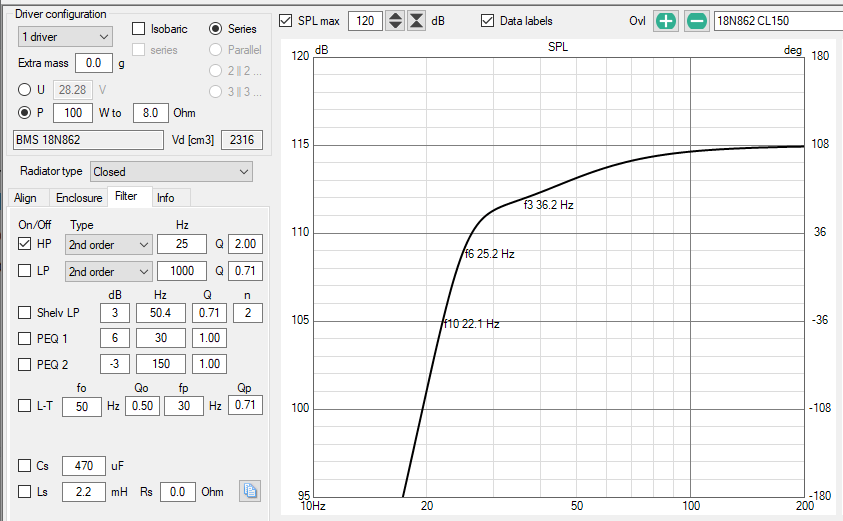Enable the LP filter checkbox
843x521 pixels.
(24, 270)
